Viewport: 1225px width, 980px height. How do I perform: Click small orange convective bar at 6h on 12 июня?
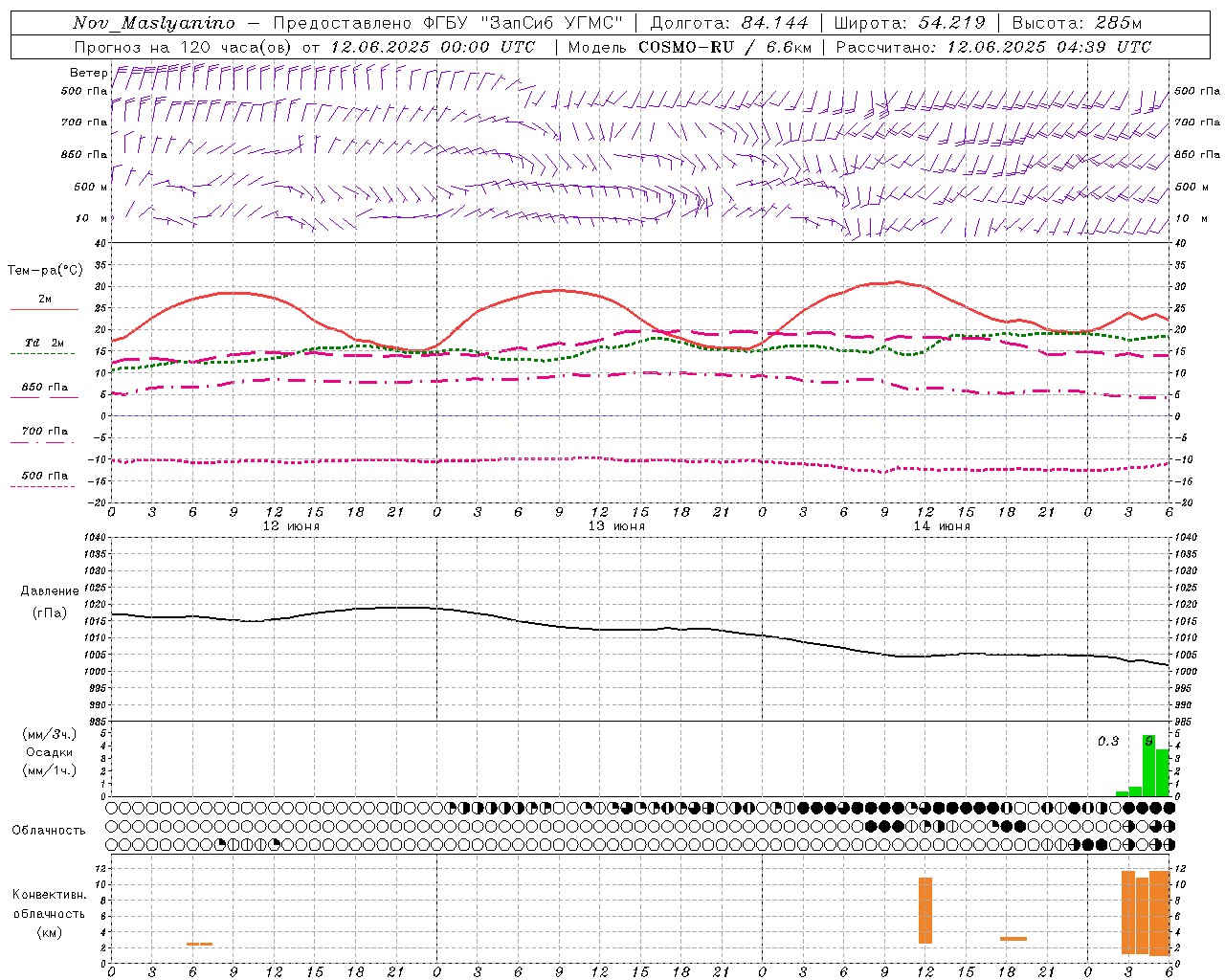(x=199, y=945)
